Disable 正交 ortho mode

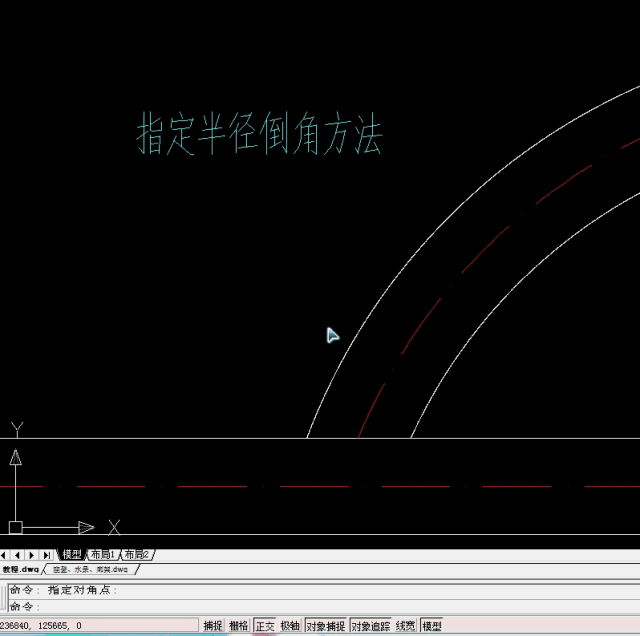click(264, 625)
